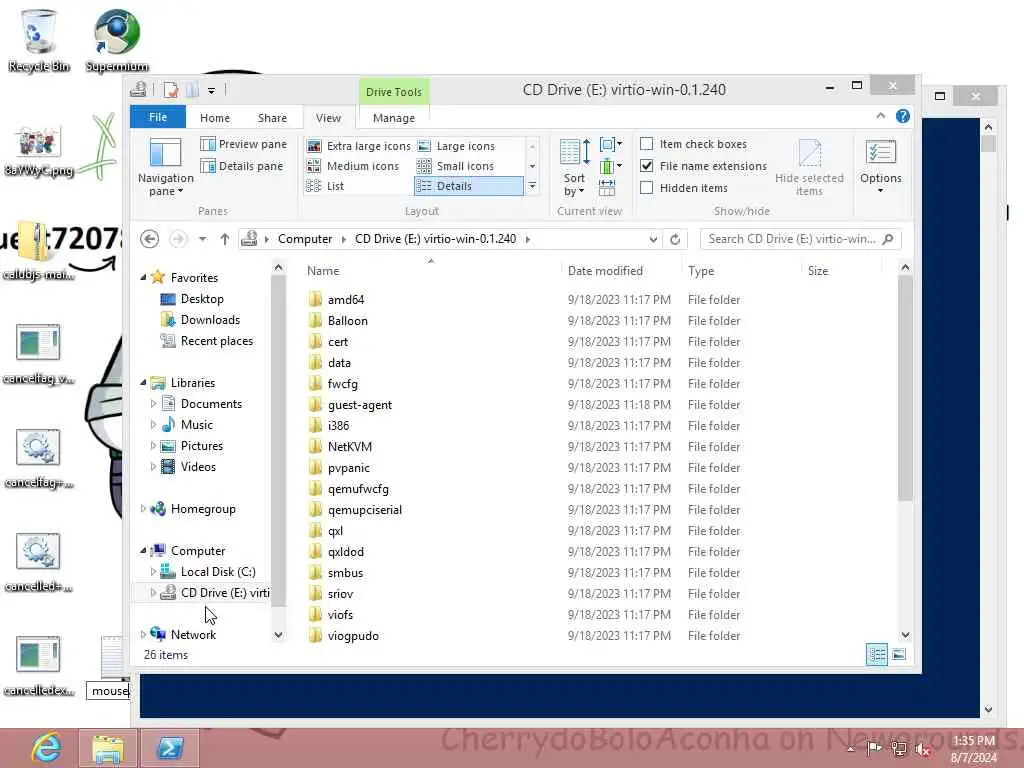Collapse the Computer tree

143,551
